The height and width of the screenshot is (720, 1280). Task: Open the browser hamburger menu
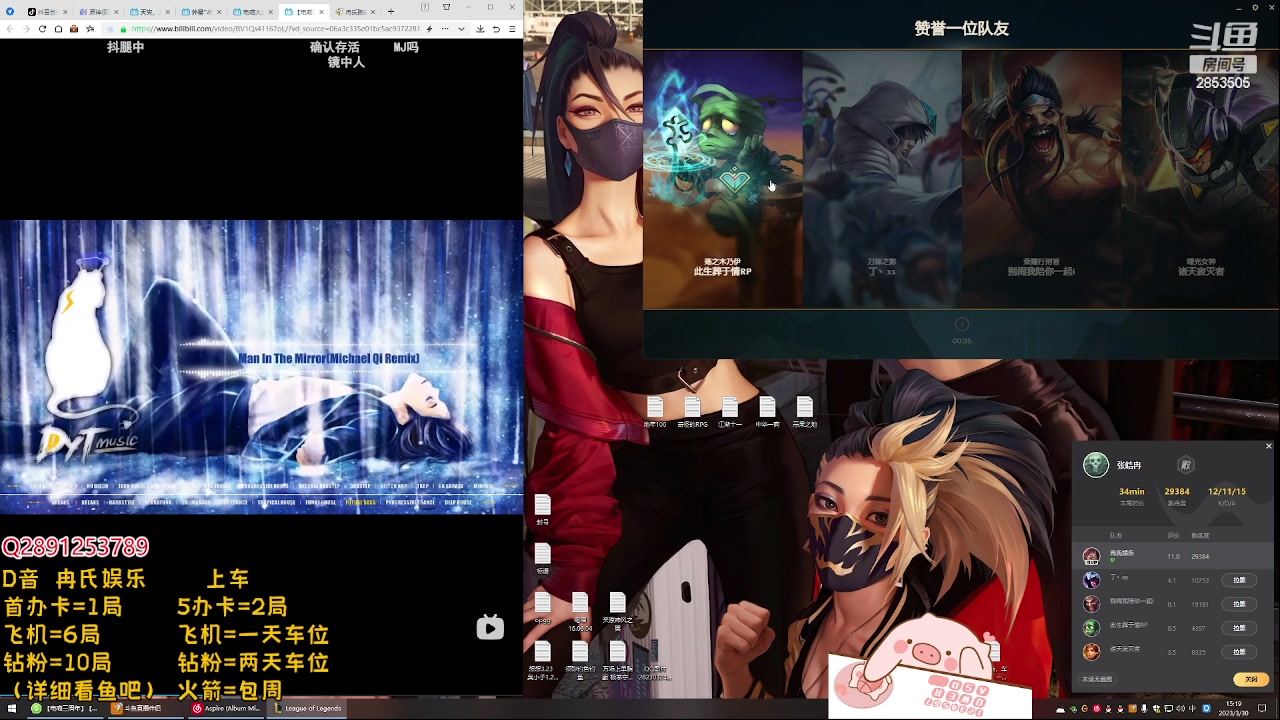pos(512,29)
